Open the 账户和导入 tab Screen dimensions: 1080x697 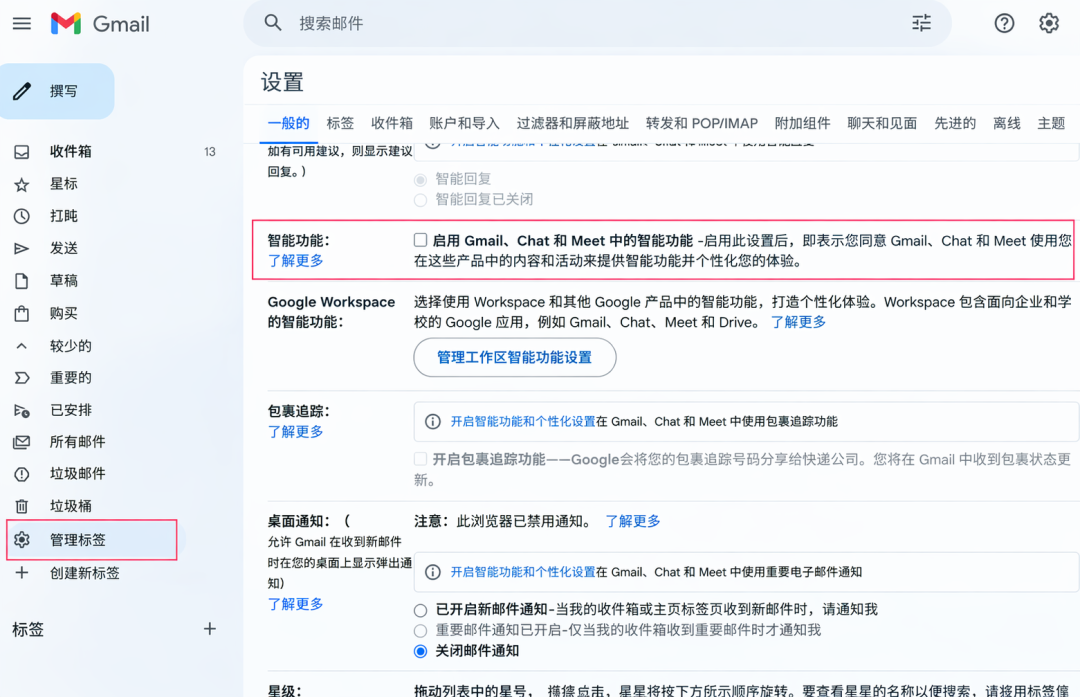click(464, 123)
